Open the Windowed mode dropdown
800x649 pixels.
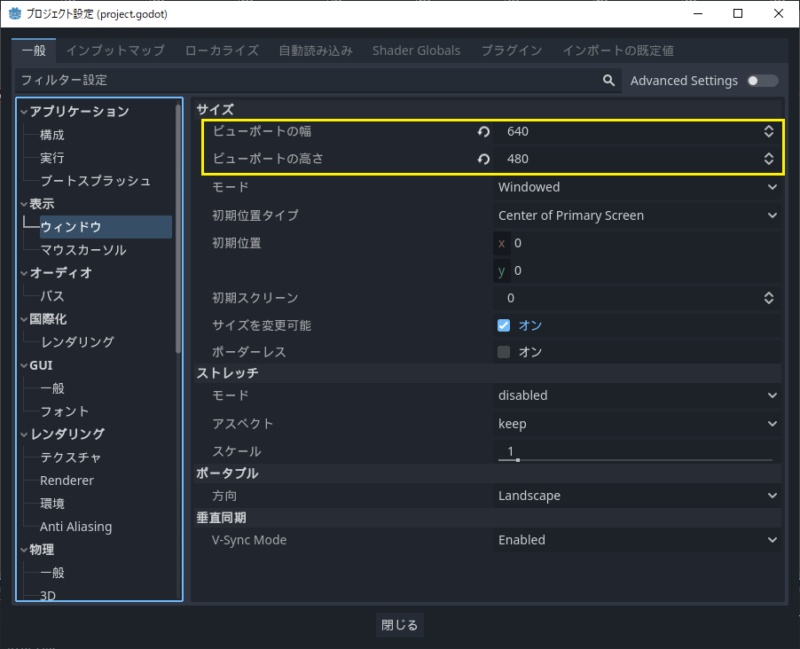pyautogui.click(x=637, y=187)
